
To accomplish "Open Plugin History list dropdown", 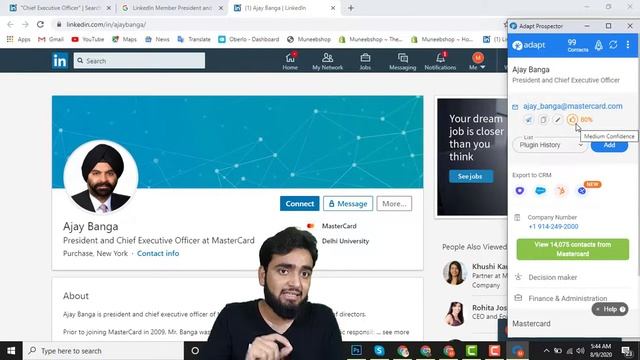I will click(x=550, y=145).
